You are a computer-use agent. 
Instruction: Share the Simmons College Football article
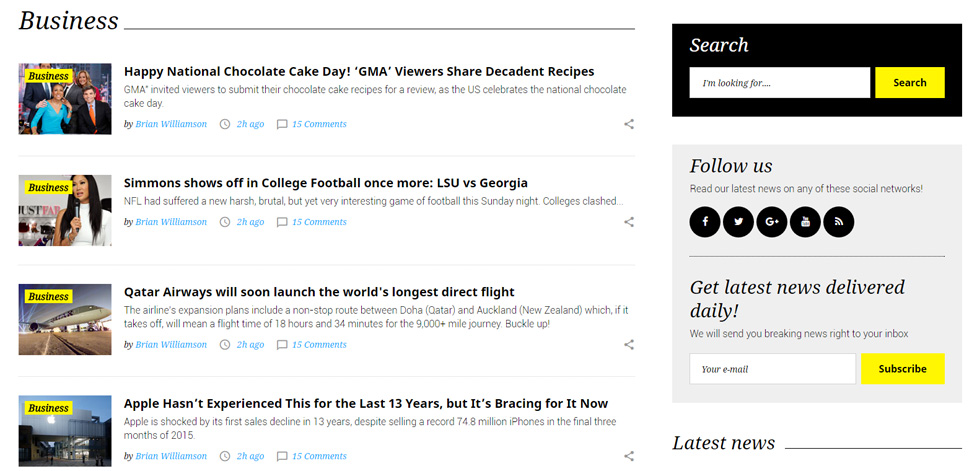tap(629, 222)
